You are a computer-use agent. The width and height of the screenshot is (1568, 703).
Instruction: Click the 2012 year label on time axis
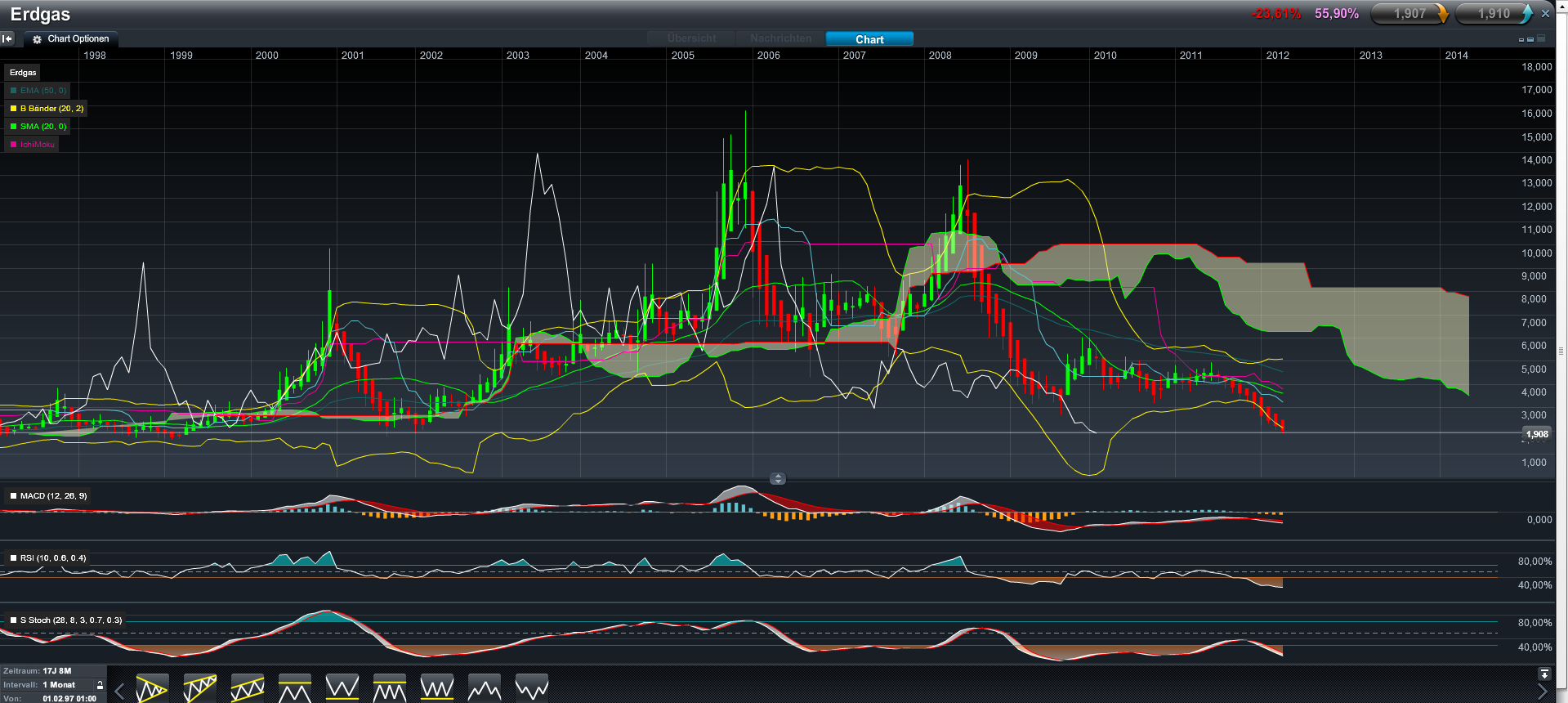point(1278,56)
